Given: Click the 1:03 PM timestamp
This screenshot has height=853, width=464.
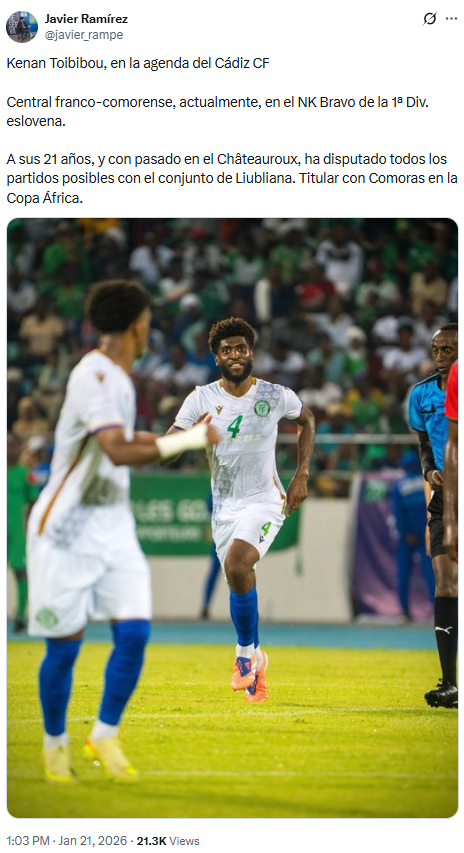Looking at the screenshot, I should pyautogui.click(x=28, y=840).
